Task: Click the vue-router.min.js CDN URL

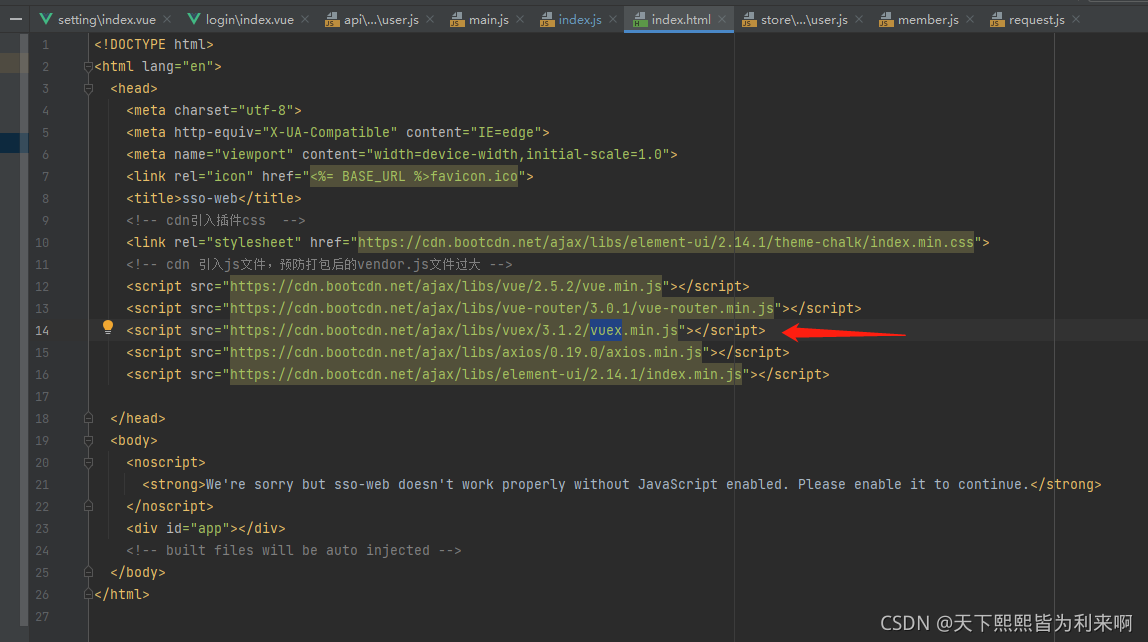Action: [x=502, y=308]
